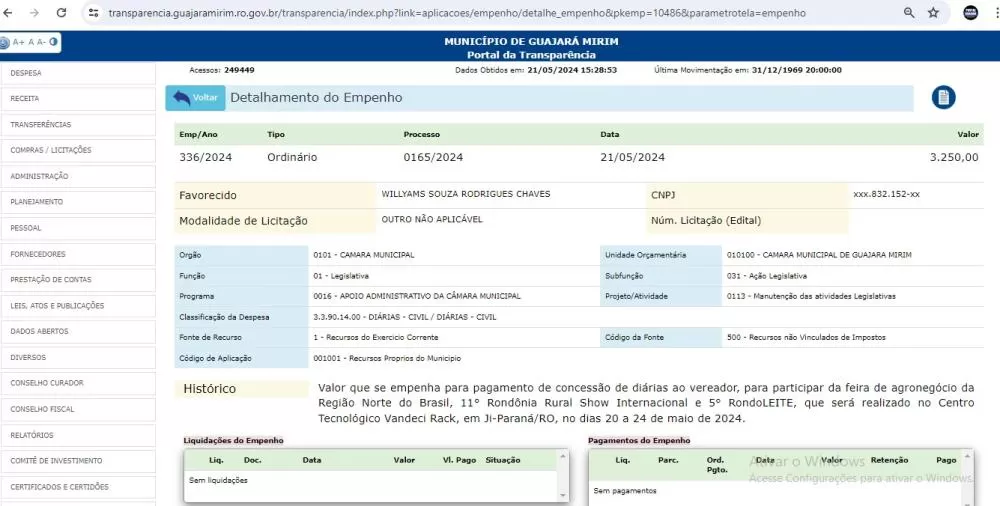
Task: Go back using the browser back arrow
Action: (x=8, y=13)
